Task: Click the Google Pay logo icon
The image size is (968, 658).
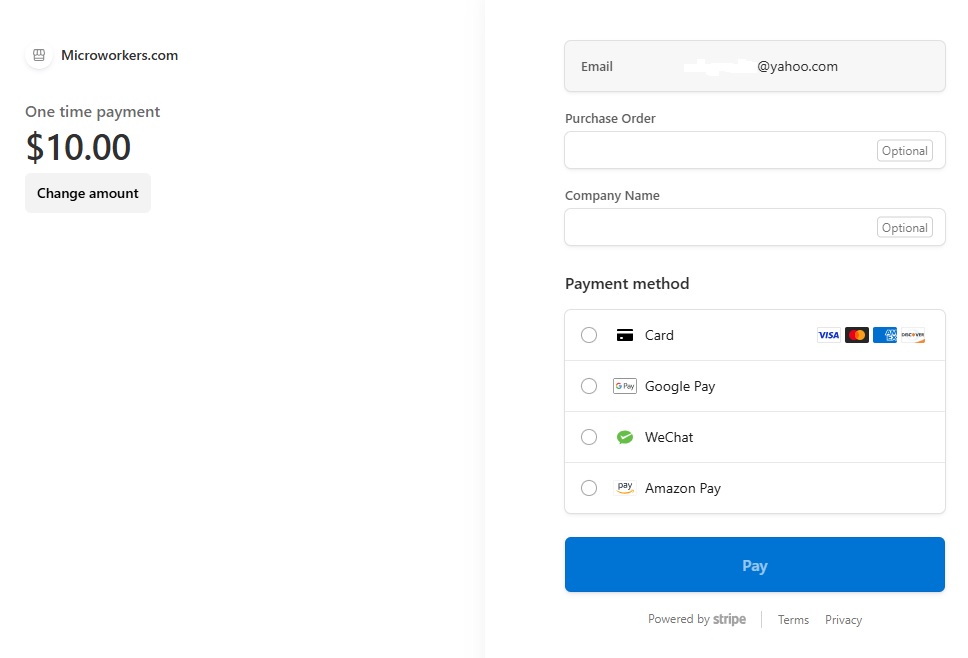Action: 625,386
